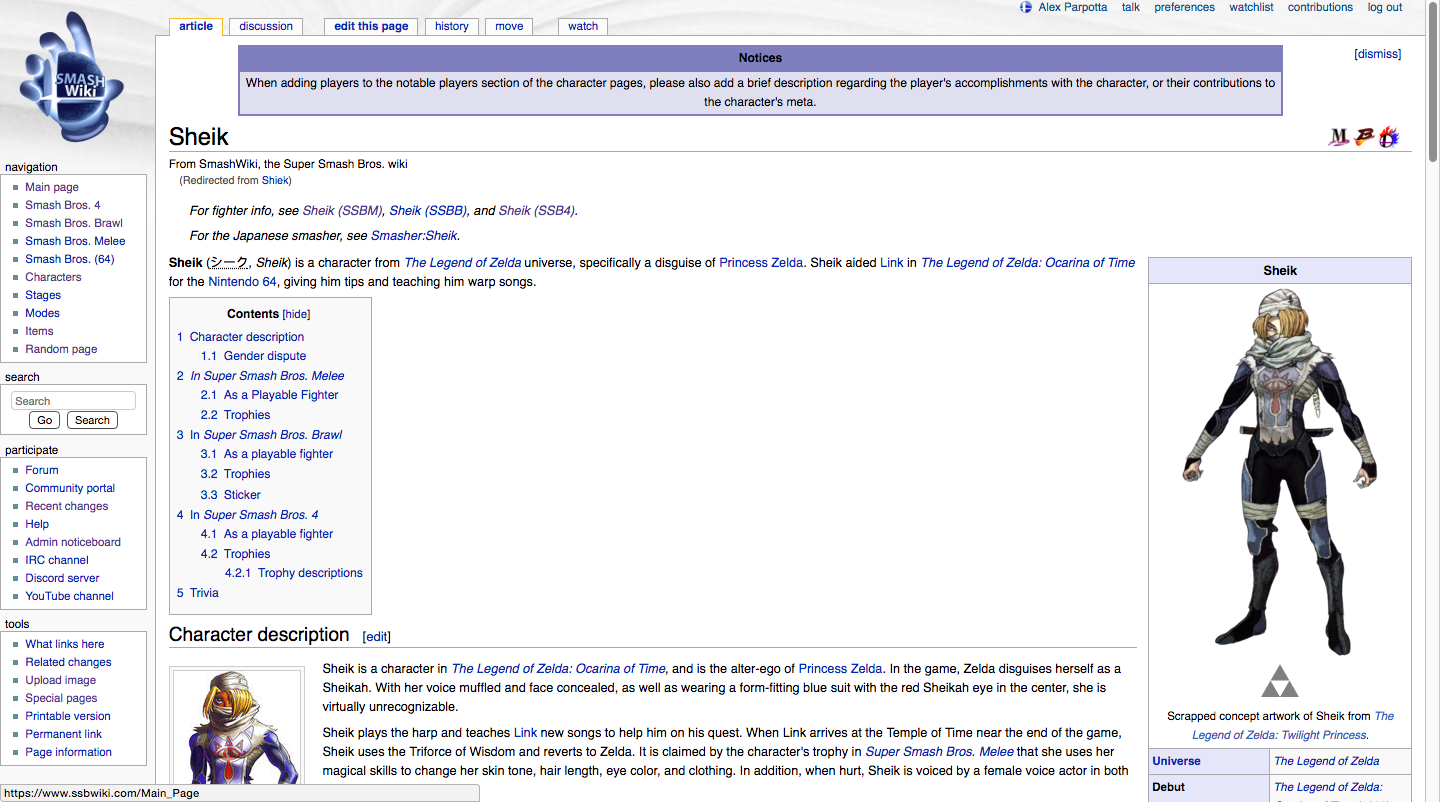Focus the wiki search input field

[73, 401]
